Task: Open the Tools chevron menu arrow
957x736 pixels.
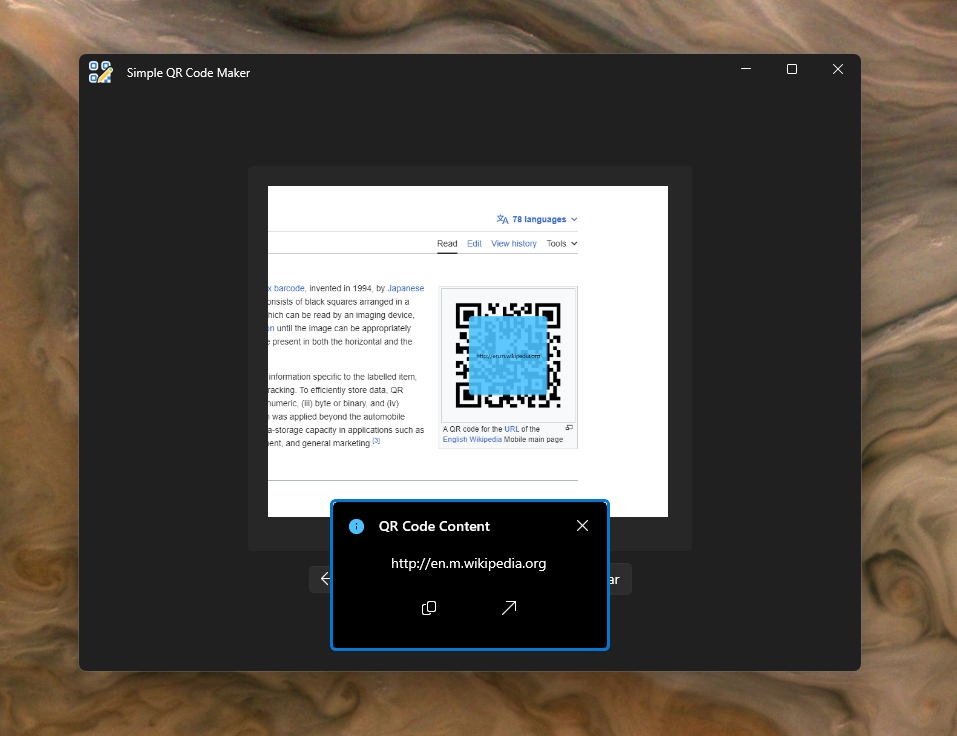Action: [574, 243]
